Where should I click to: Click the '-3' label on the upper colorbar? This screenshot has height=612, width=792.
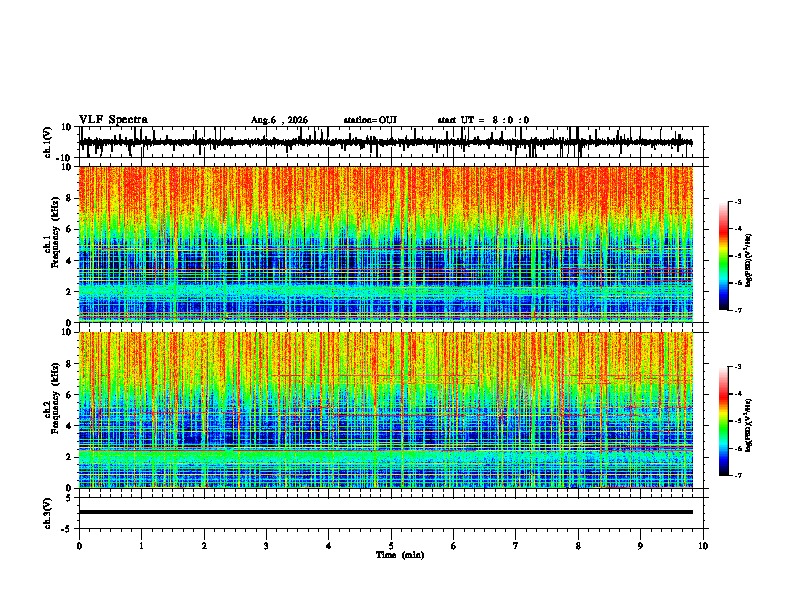coord(738,201)
